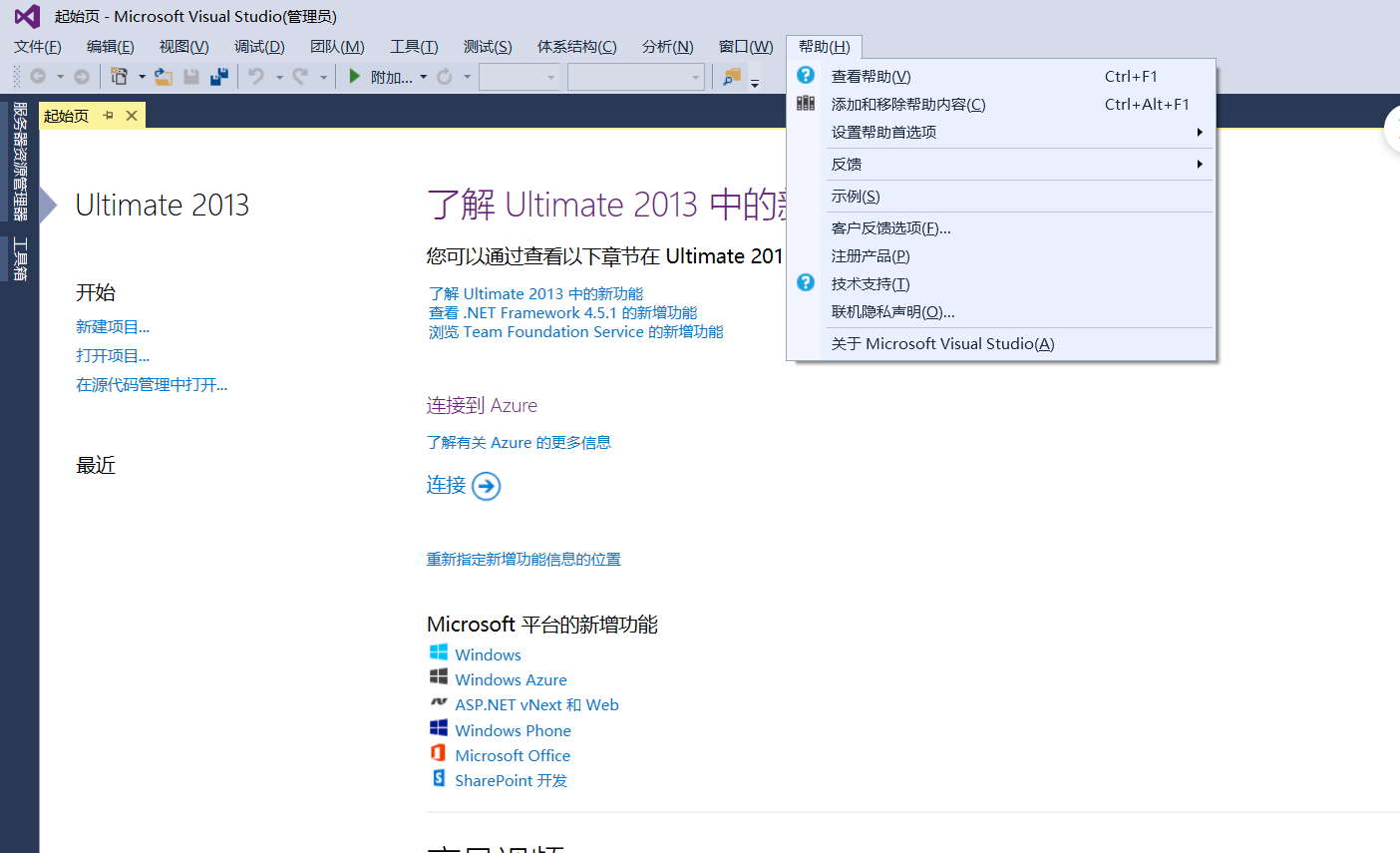Expand the 反馈 submenu
The width and height of the screenshot is (1400, 853).
click(1200, 164)
